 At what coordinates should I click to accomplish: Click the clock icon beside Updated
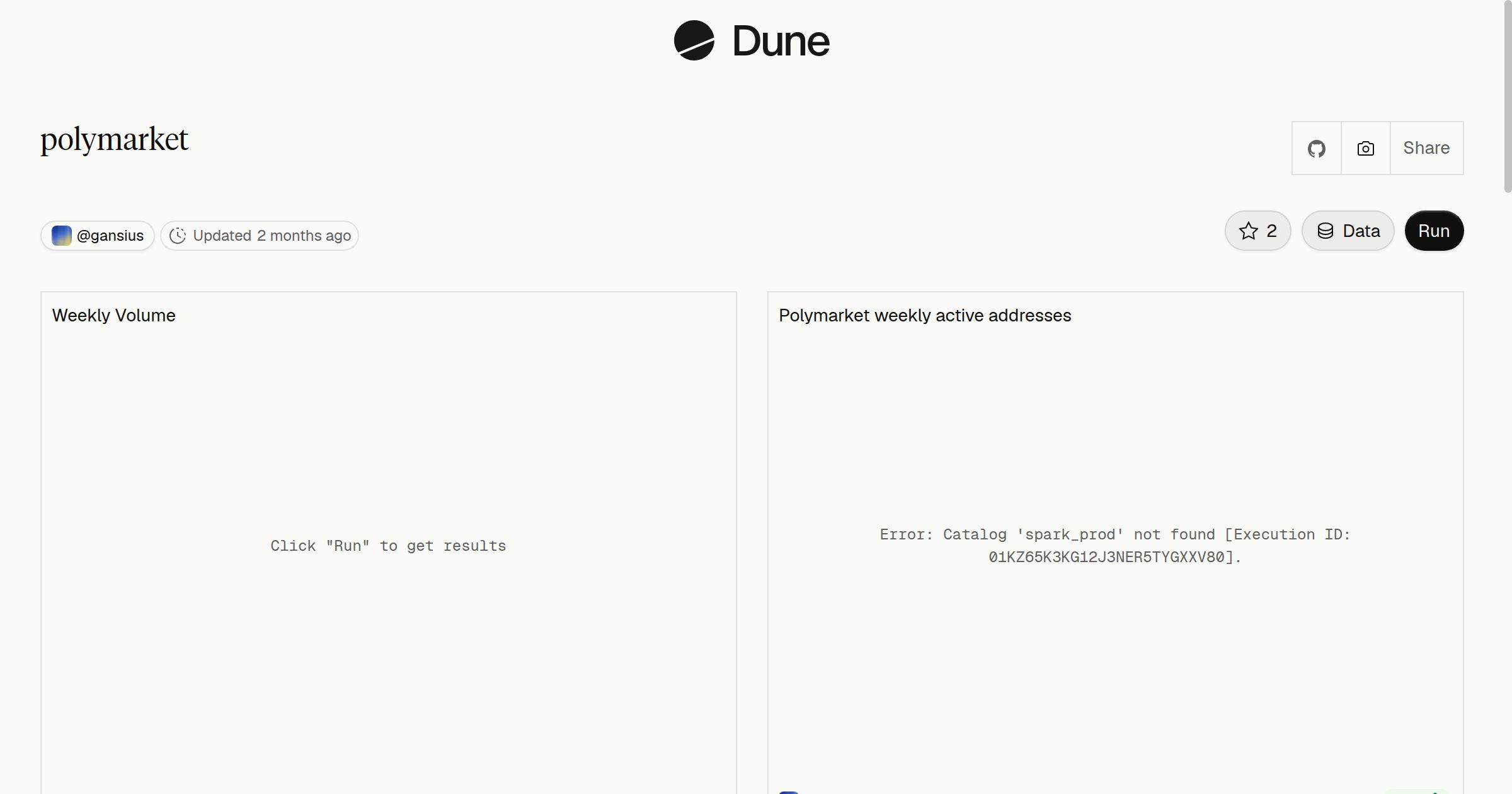[x=178, y=236]
